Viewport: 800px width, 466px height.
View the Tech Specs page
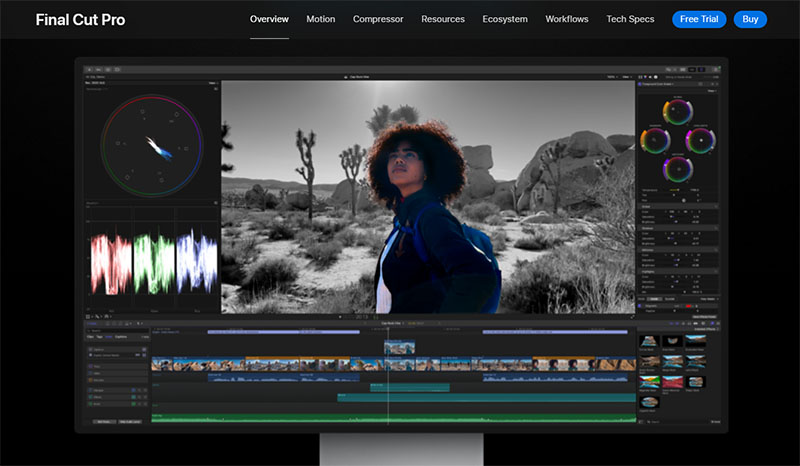tap(630, 19)
